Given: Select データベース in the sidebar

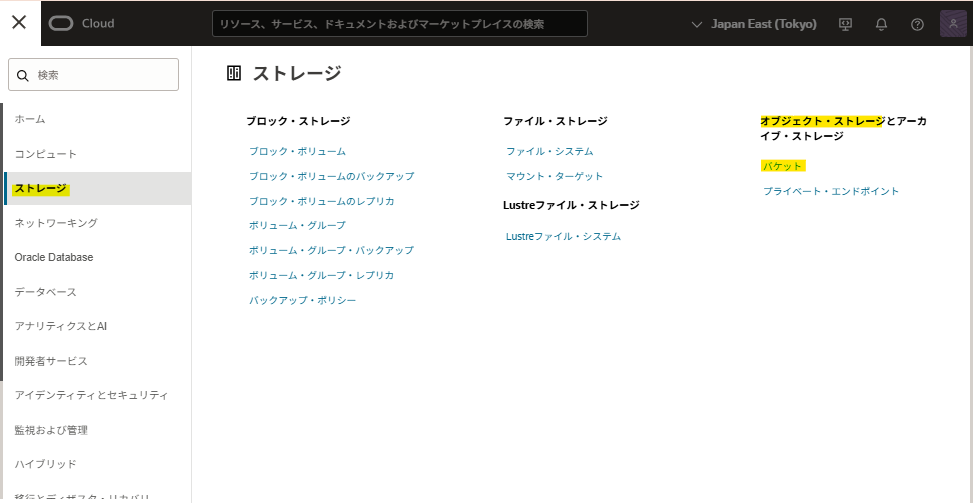Looking at the screenshot, I should (45, 292).
